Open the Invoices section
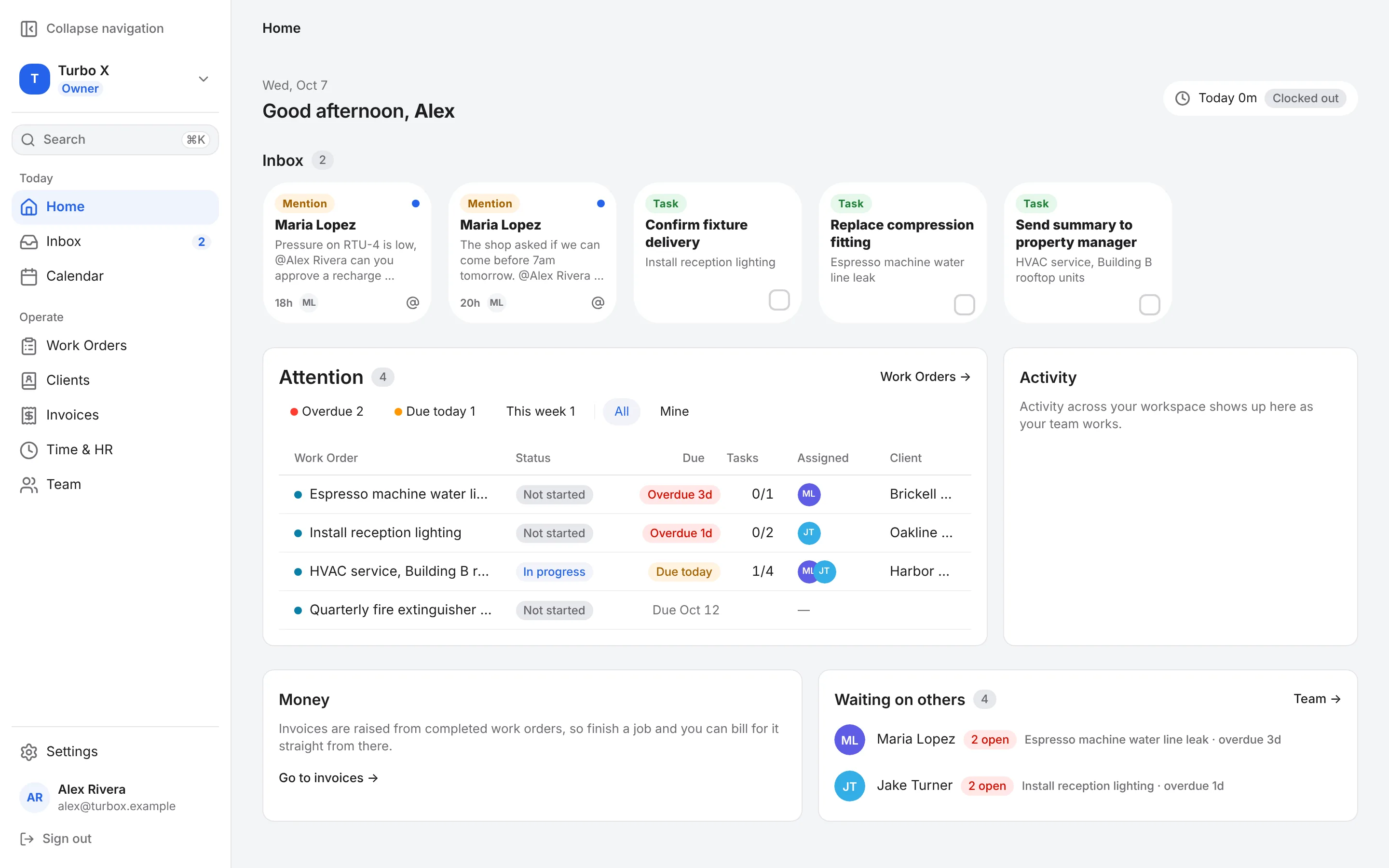 [115, 415]
